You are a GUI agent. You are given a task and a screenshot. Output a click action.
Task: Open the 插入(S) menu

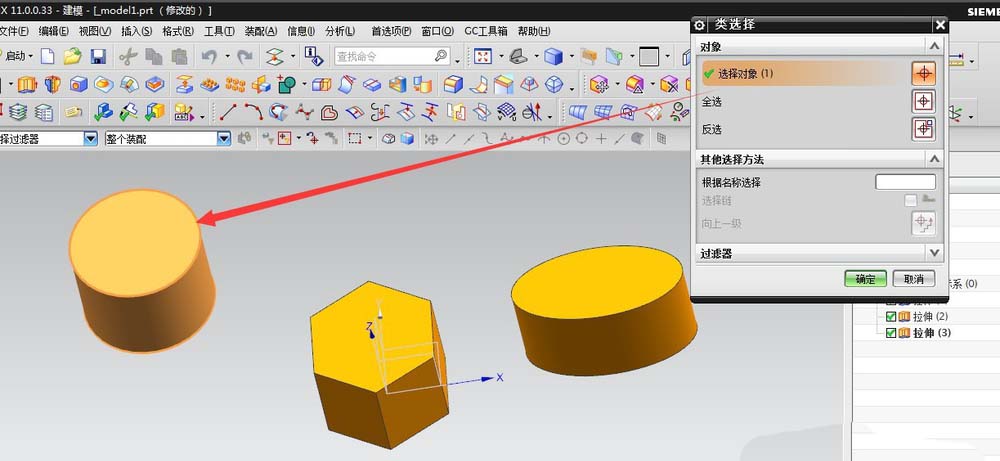(x=136, y=31)
